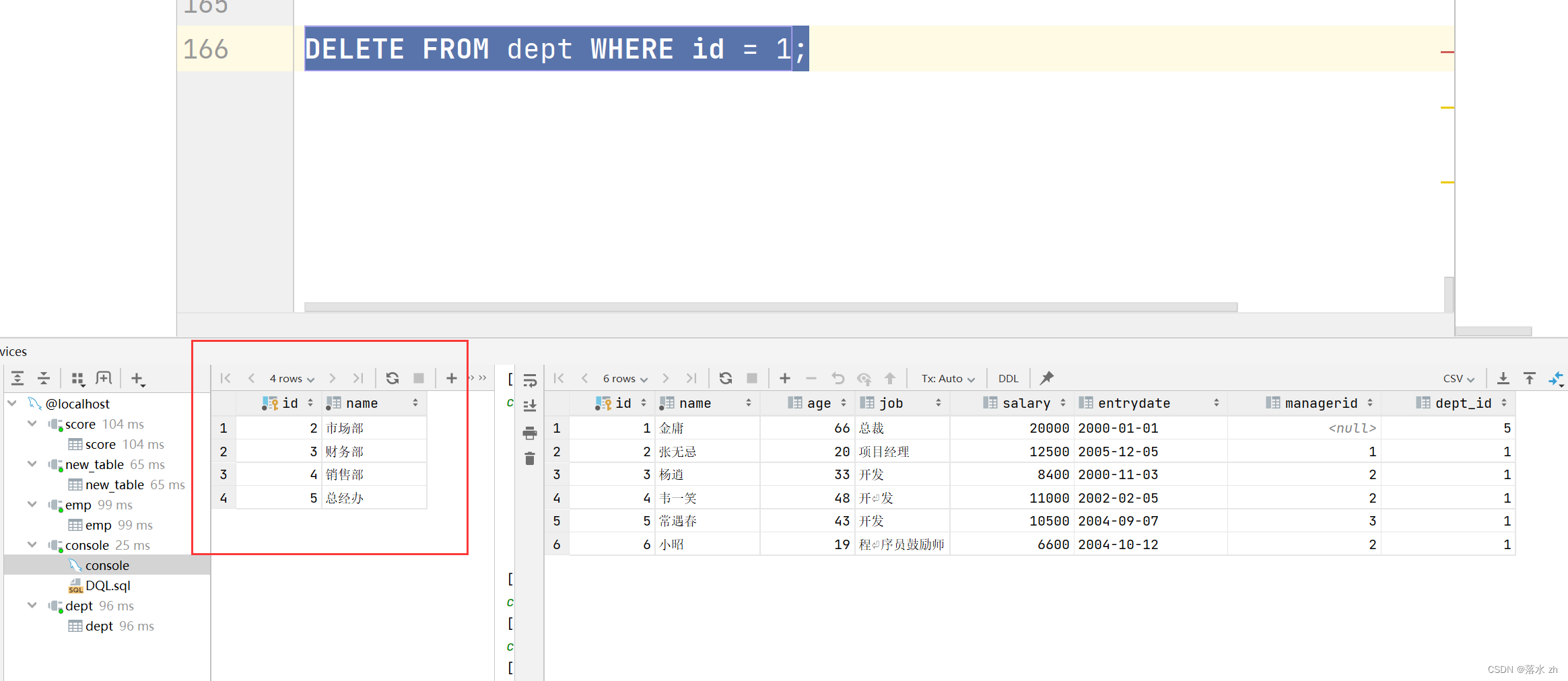This screenshot has height=681, width=1568.
Task: Click the editor vertical scrollbar thumb
Action: (1449, 293)
